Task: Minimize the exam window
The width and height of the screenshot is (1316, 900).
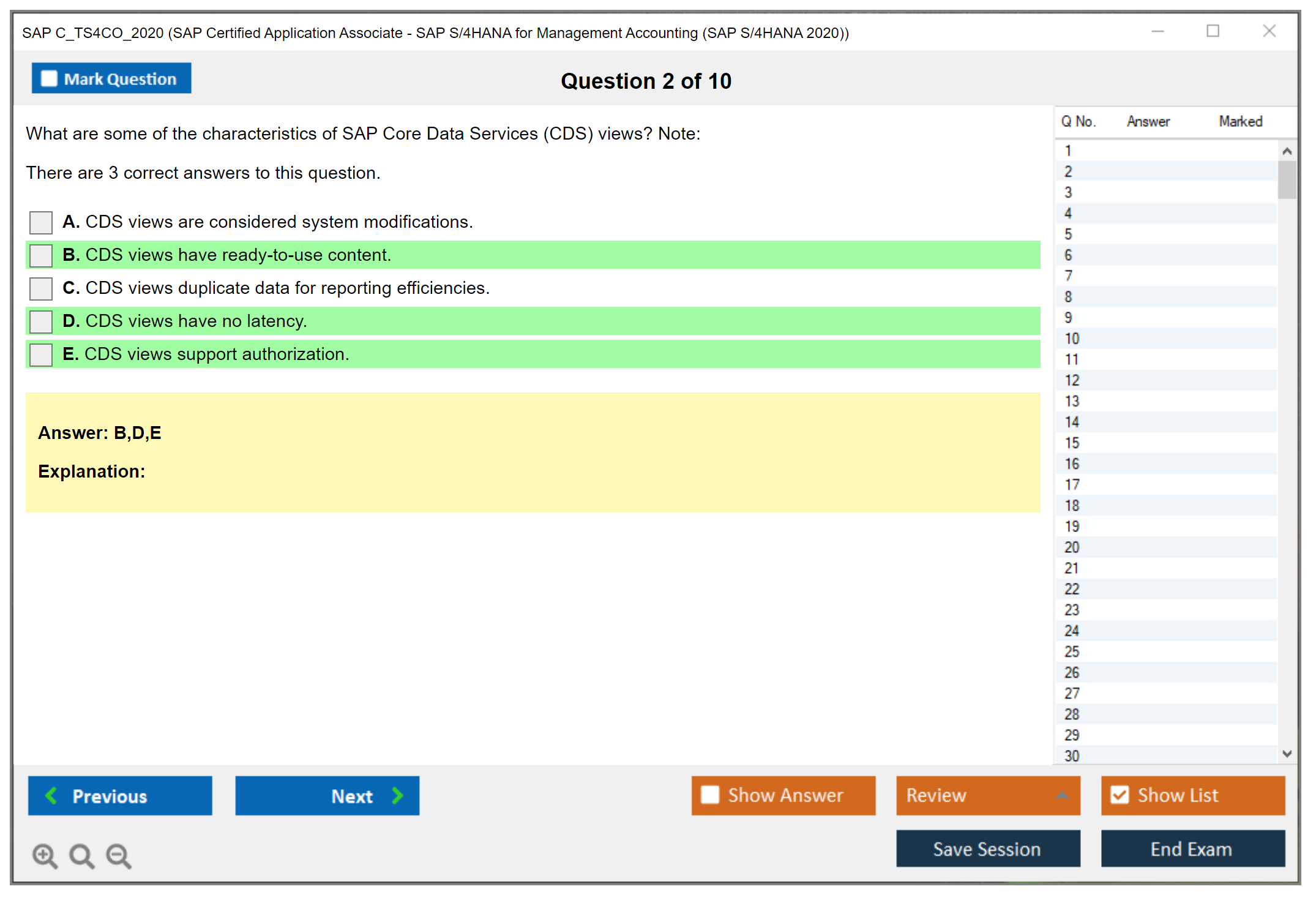Action: coord(1157,31)
